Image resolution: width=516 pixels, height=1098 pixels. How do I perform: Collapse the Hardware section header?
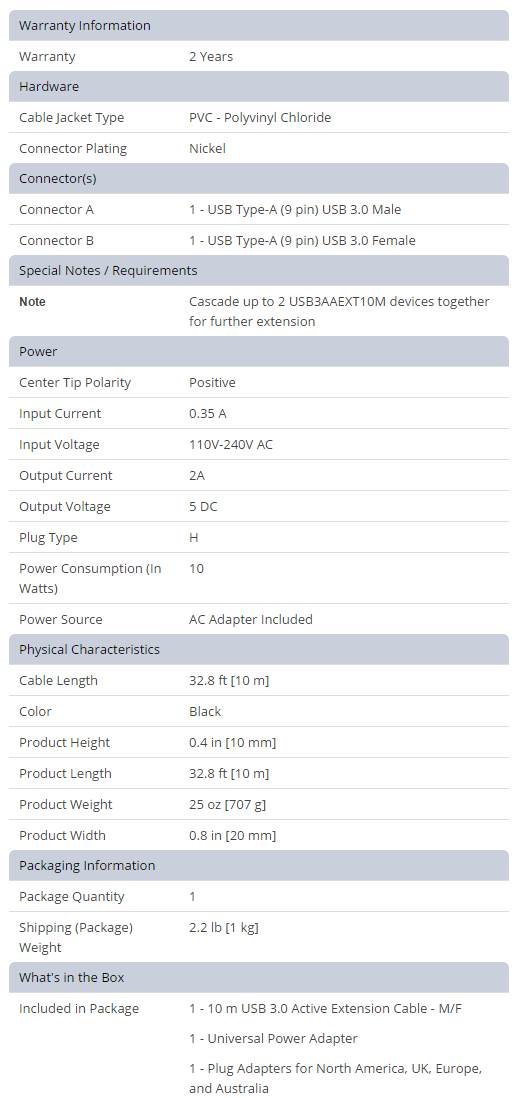pyautogui.click(x=258, y=86)
